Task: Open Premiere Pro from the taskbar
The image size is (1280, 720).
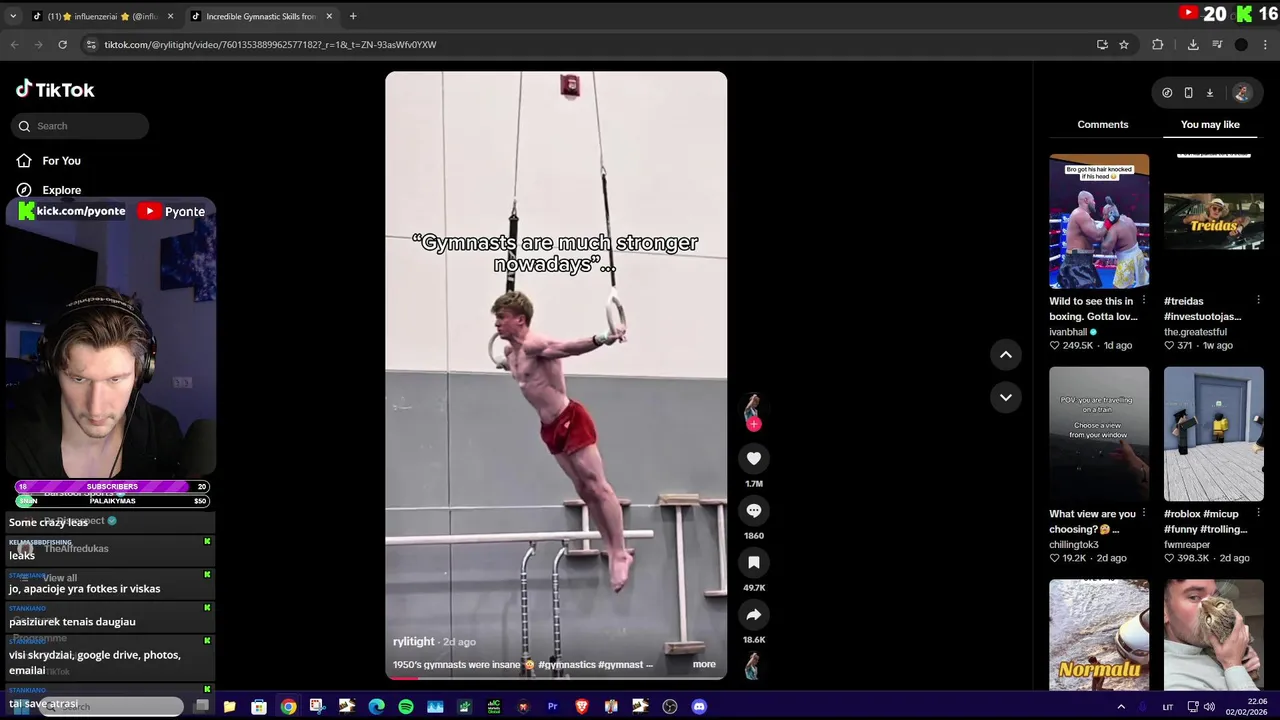Action: [x=552, y=706]
